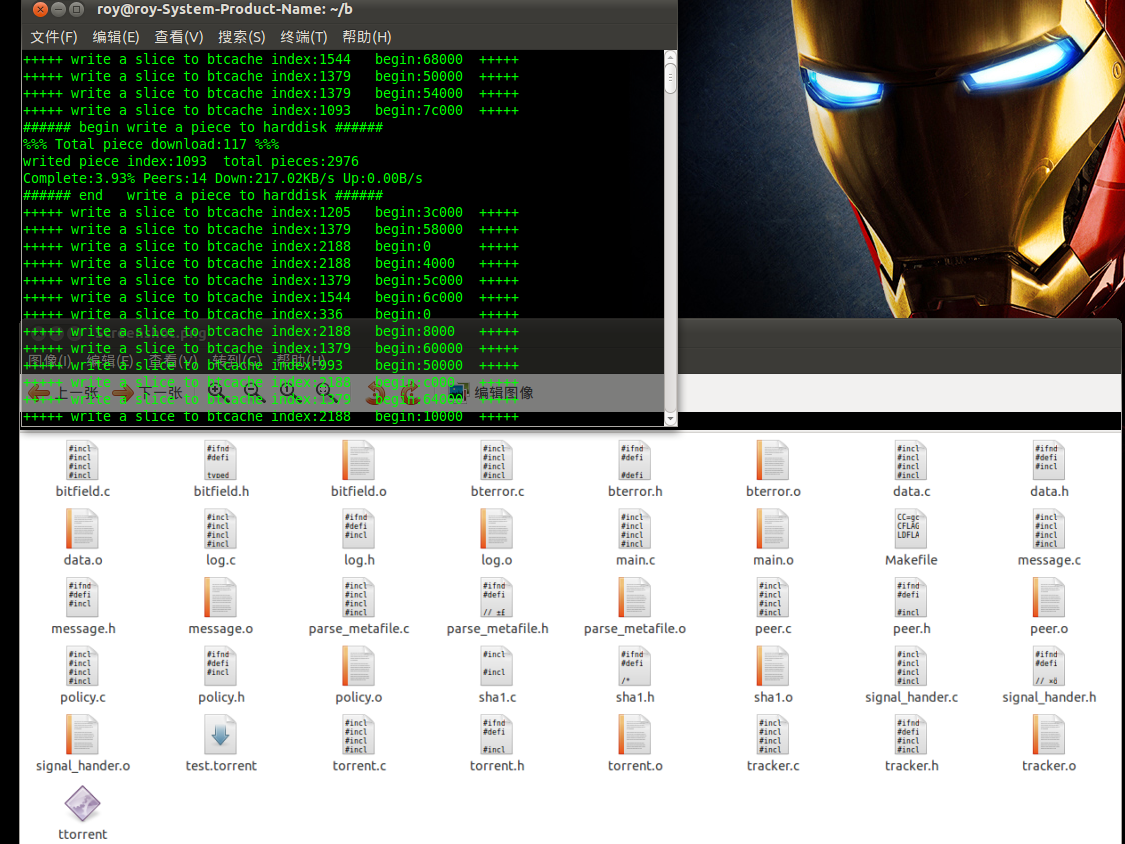Click the signal_hander.h file name

click(1049, 698)
